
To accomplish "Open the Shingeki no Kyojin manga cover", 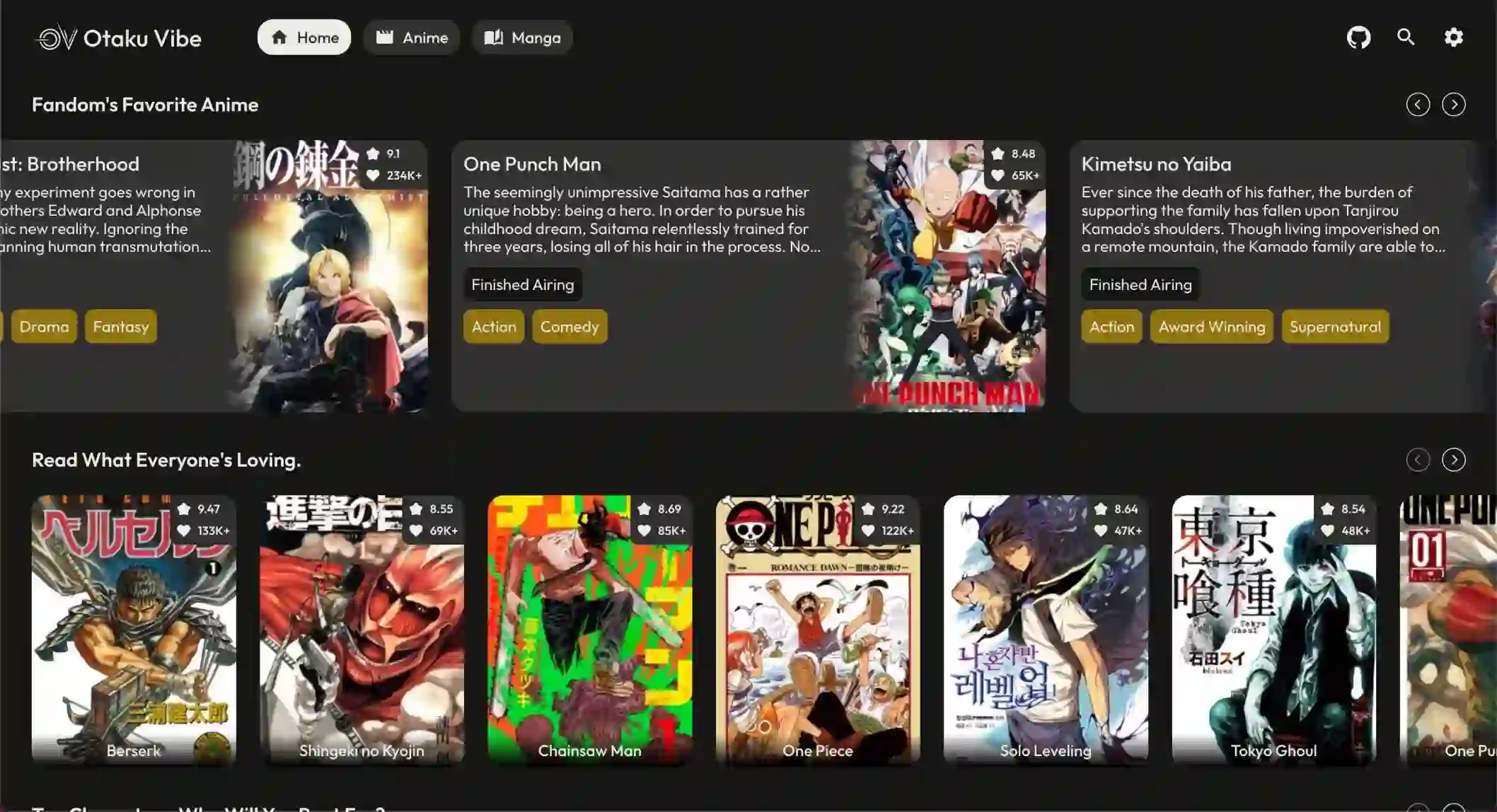I will 362,630.
